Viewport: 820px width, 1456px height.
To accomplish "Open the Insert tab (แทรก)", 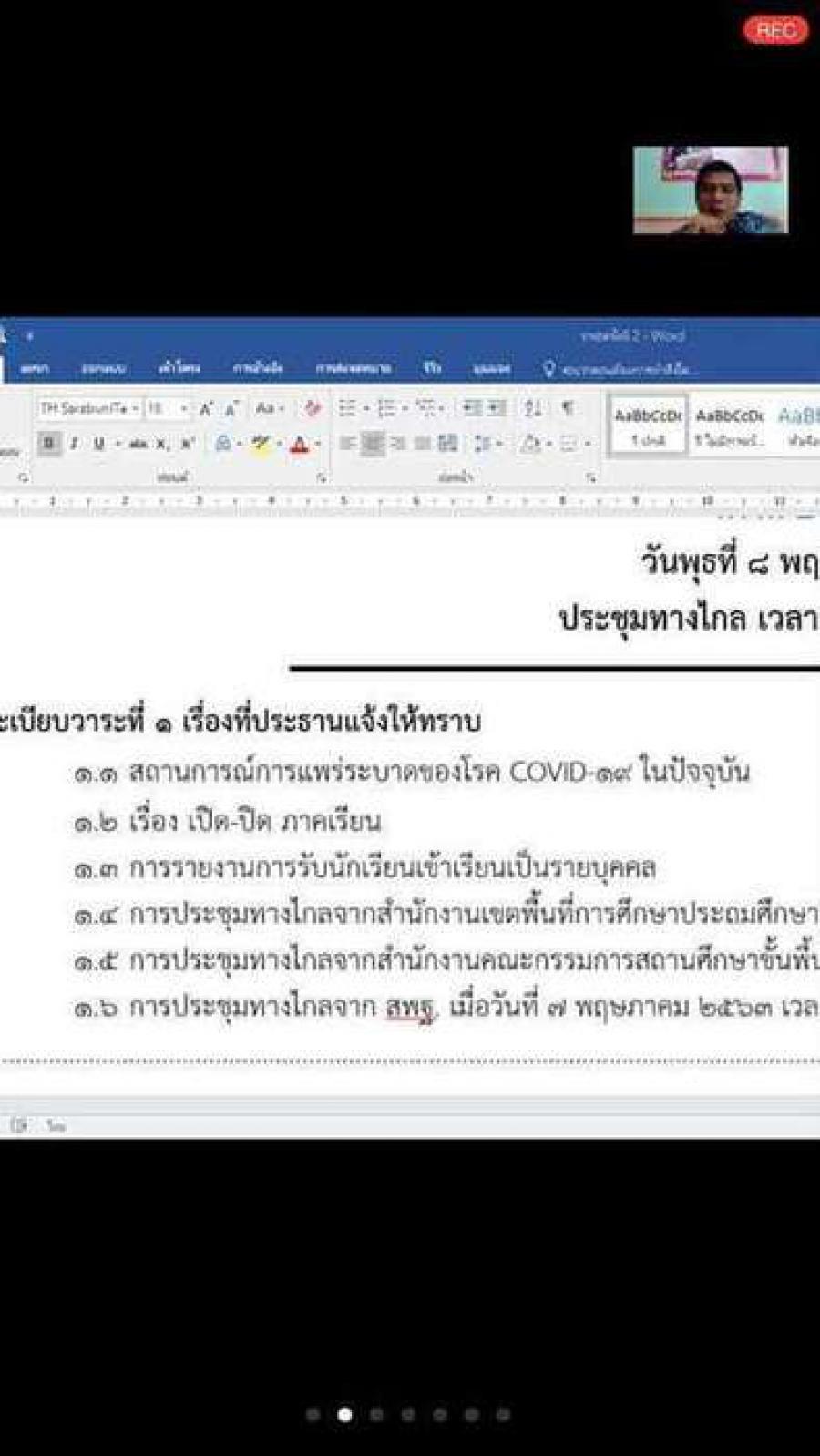I will (35, 368).
